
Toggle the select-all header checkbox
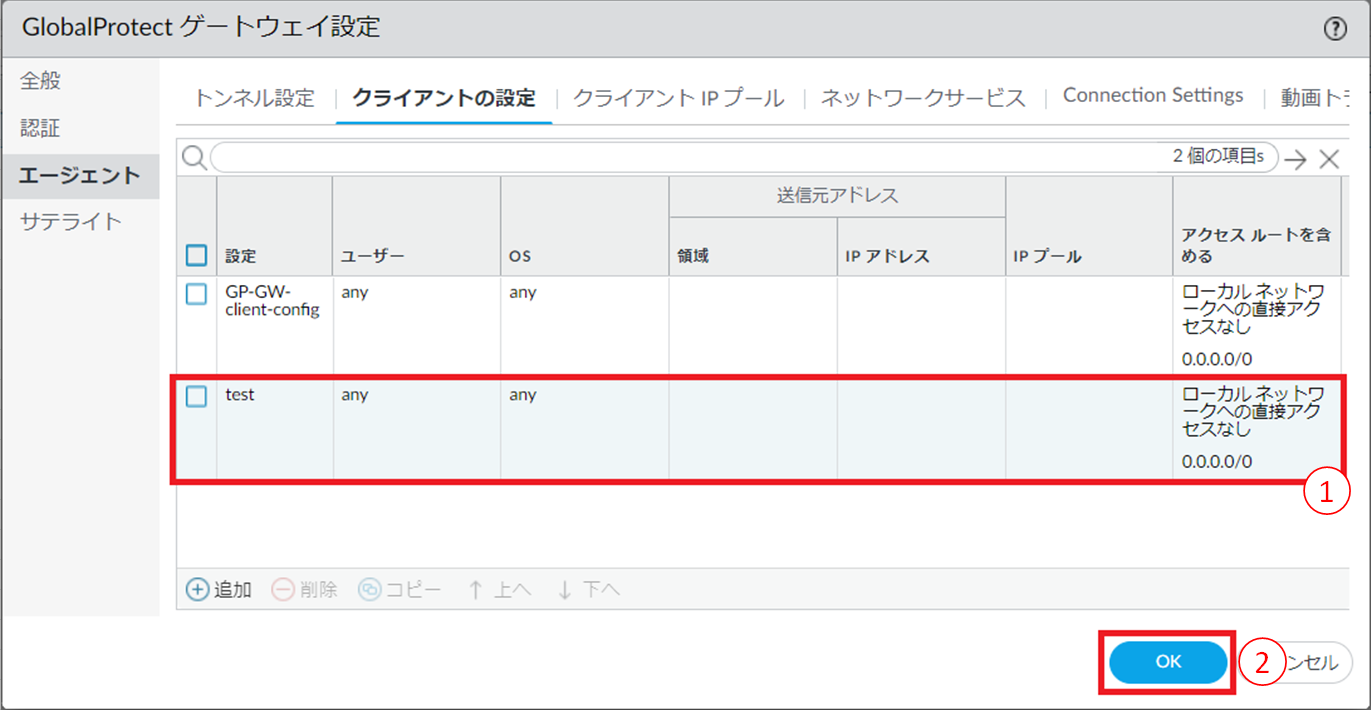[197, 256]
